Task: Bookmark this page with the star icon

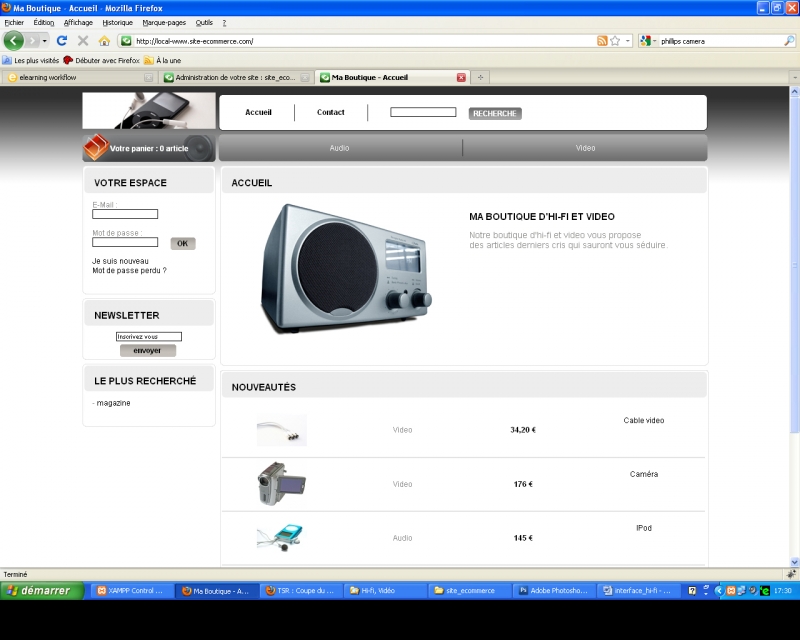Action: tap(615, 41)
